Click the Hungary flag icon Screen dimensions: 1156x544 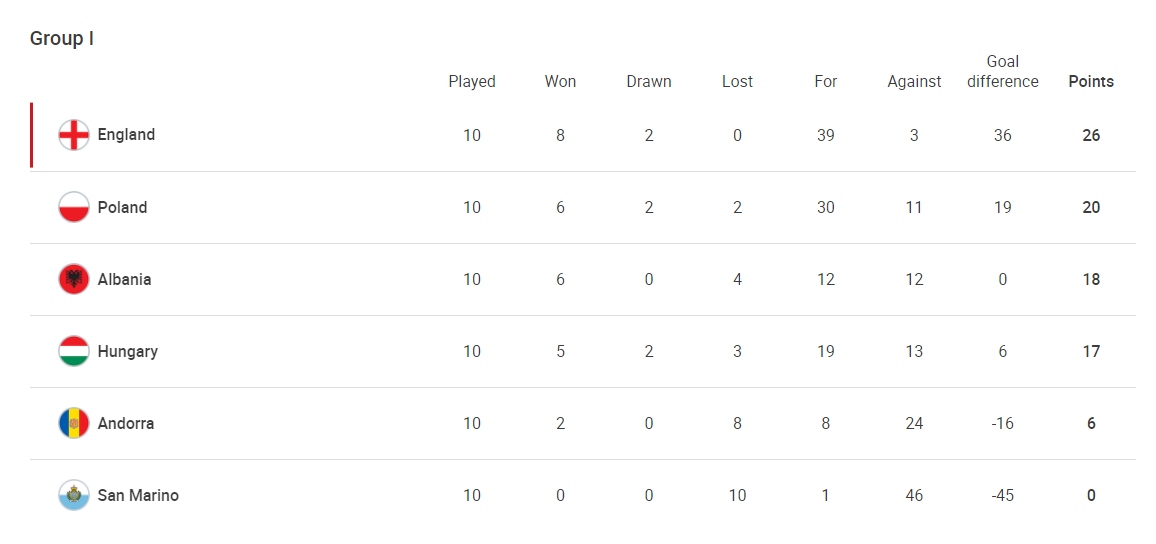pyautogui.click(x=74, y=351)
